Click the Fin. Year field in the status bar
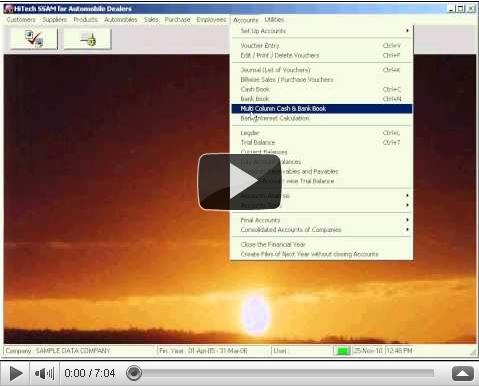 click(x=213, y=351)
